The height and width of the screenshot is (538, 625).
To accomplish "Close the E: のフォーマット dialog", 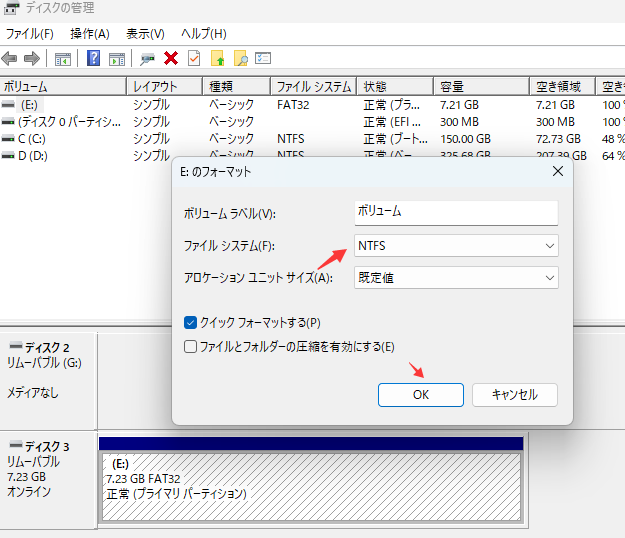I will (558, 171).
